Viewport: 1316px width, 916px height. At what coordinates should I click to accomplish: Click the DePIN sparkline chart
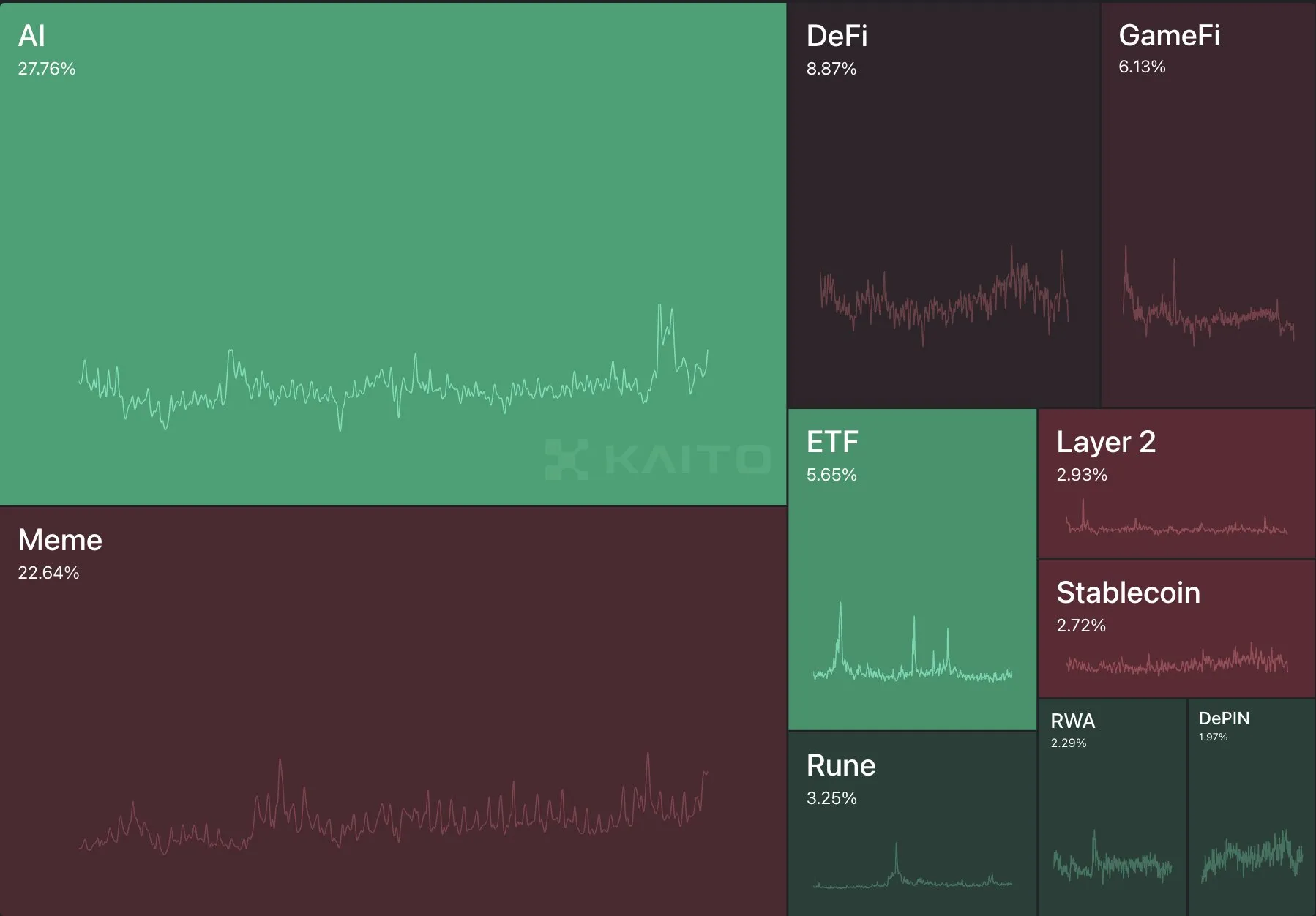point(1252,855)
